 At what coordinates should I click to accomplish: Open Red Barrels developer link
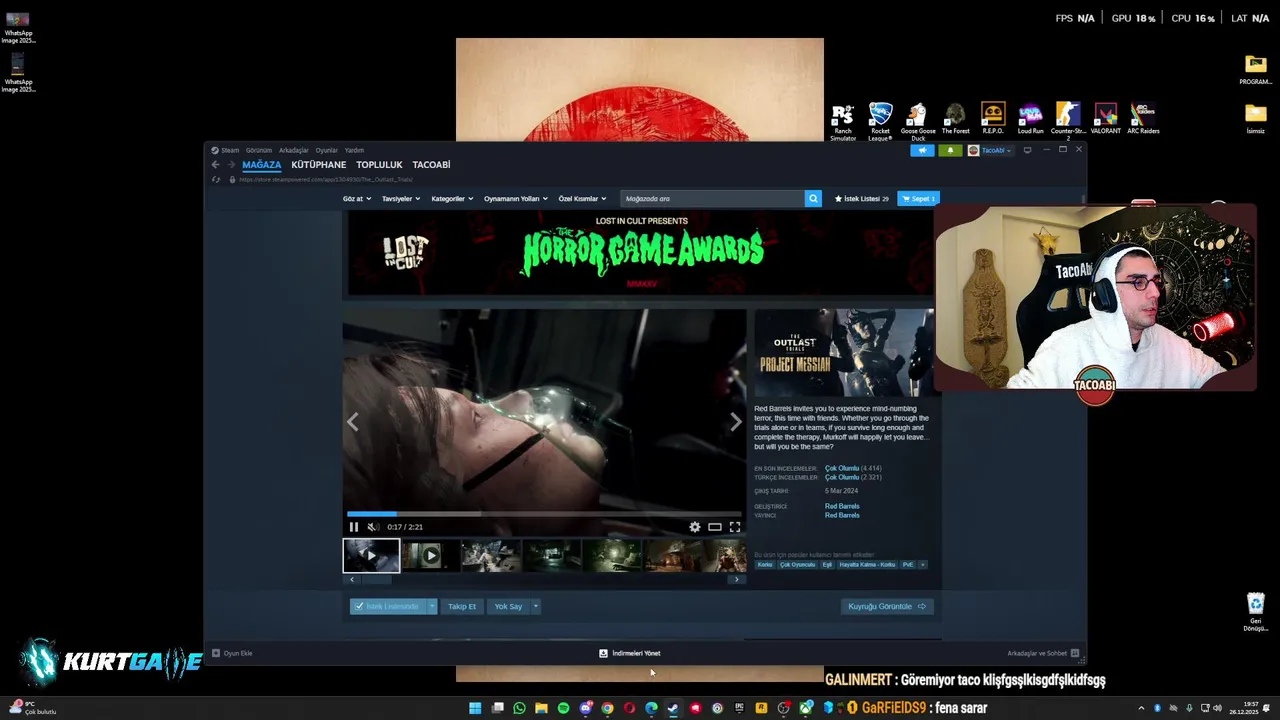[x=842, y=506]
